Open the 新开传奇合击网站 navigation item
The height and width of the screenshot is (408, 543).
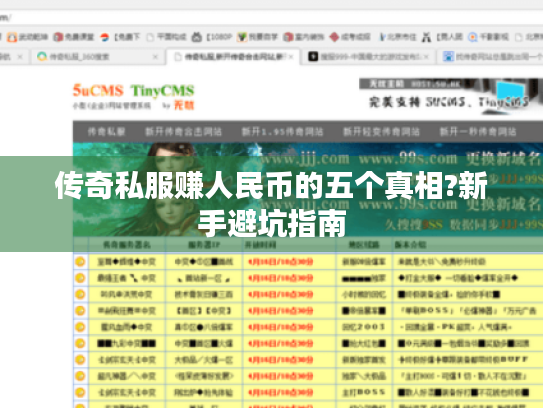[x=183, y=132]
